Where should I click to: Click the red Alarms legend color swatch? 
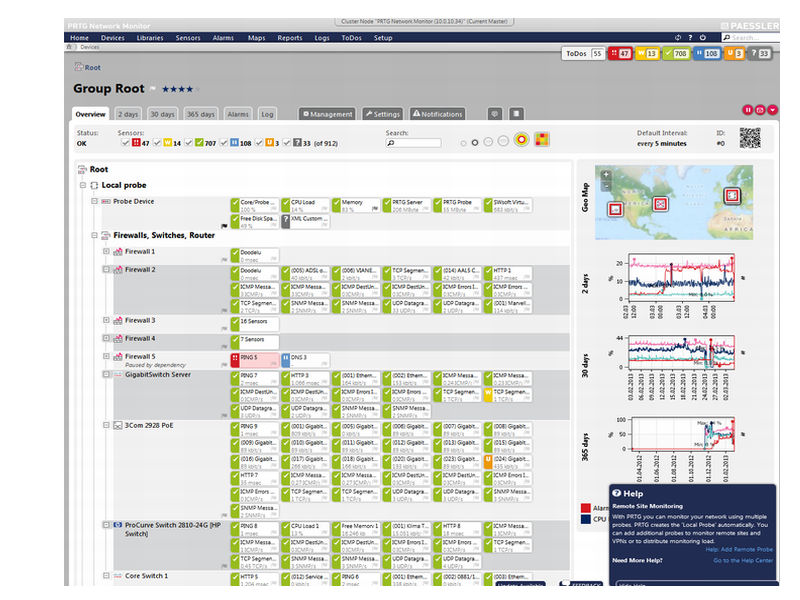click(x=586, y=508)
